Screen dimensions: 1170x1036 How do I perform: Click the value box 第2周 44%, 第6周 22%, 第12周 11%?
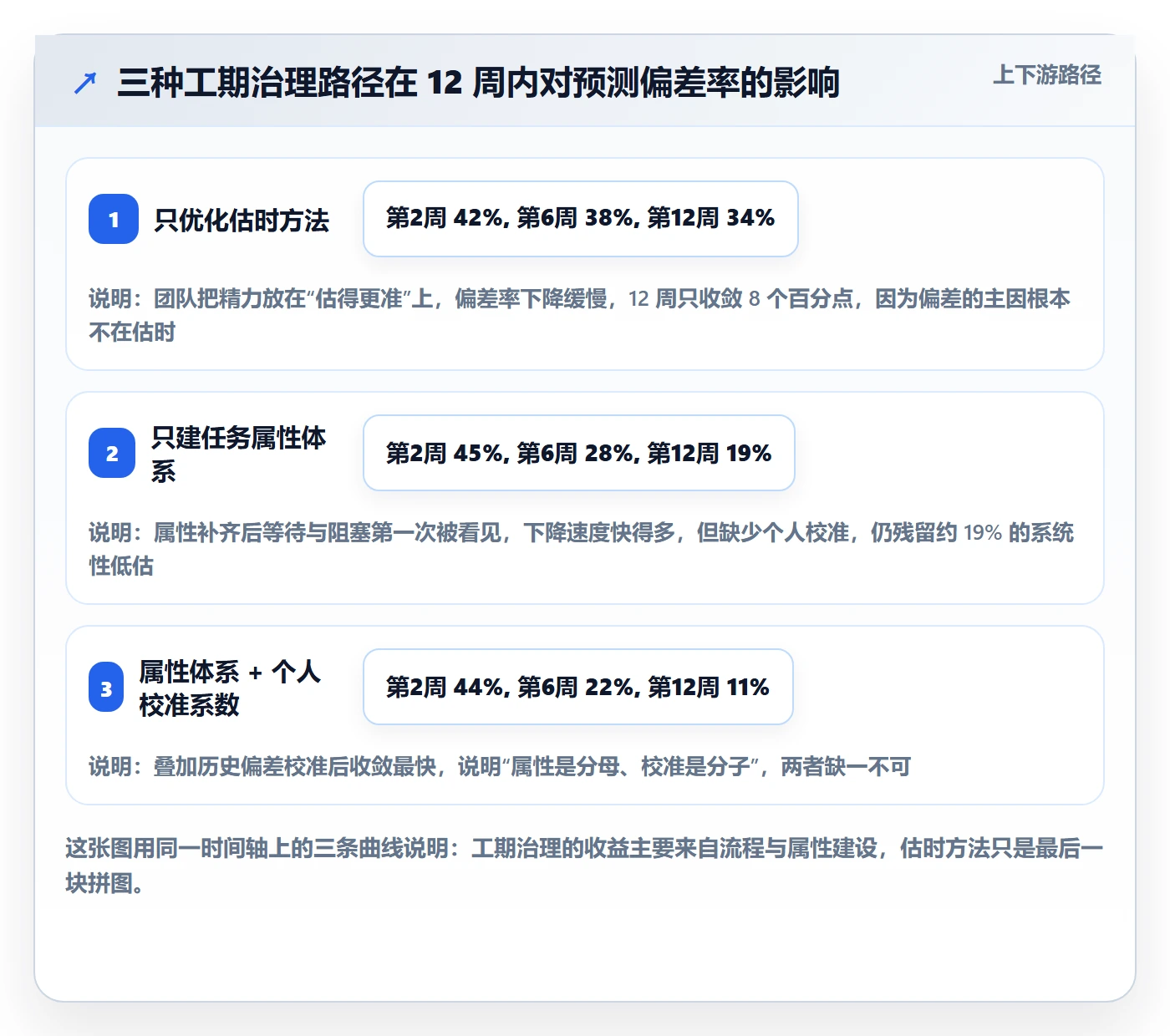coord(578,687)
